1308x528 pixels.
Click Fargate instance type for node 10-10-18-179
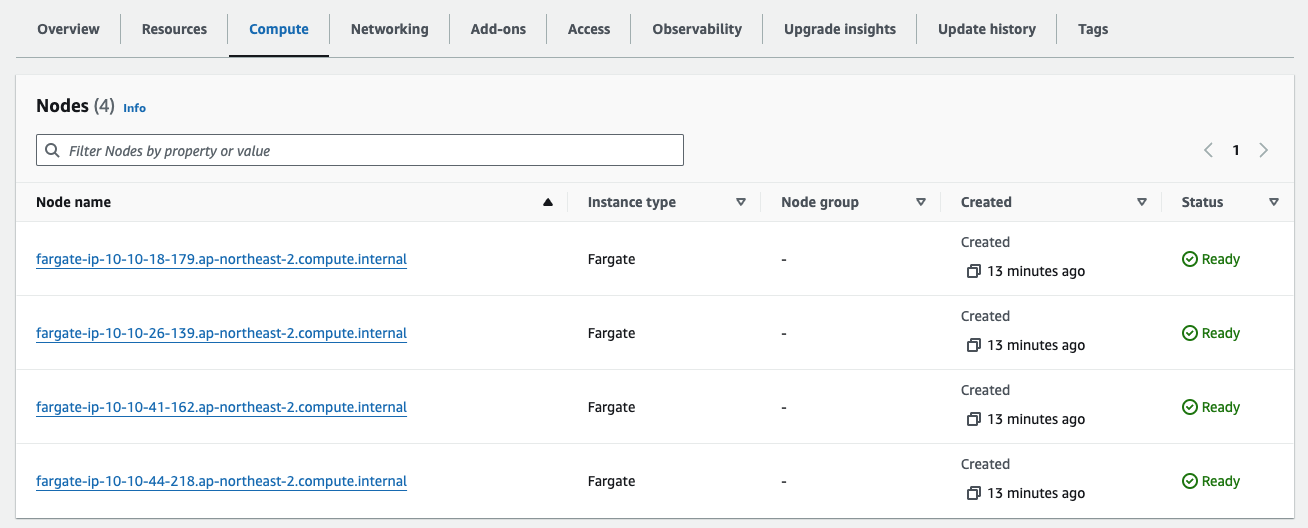tap(611, 259)
